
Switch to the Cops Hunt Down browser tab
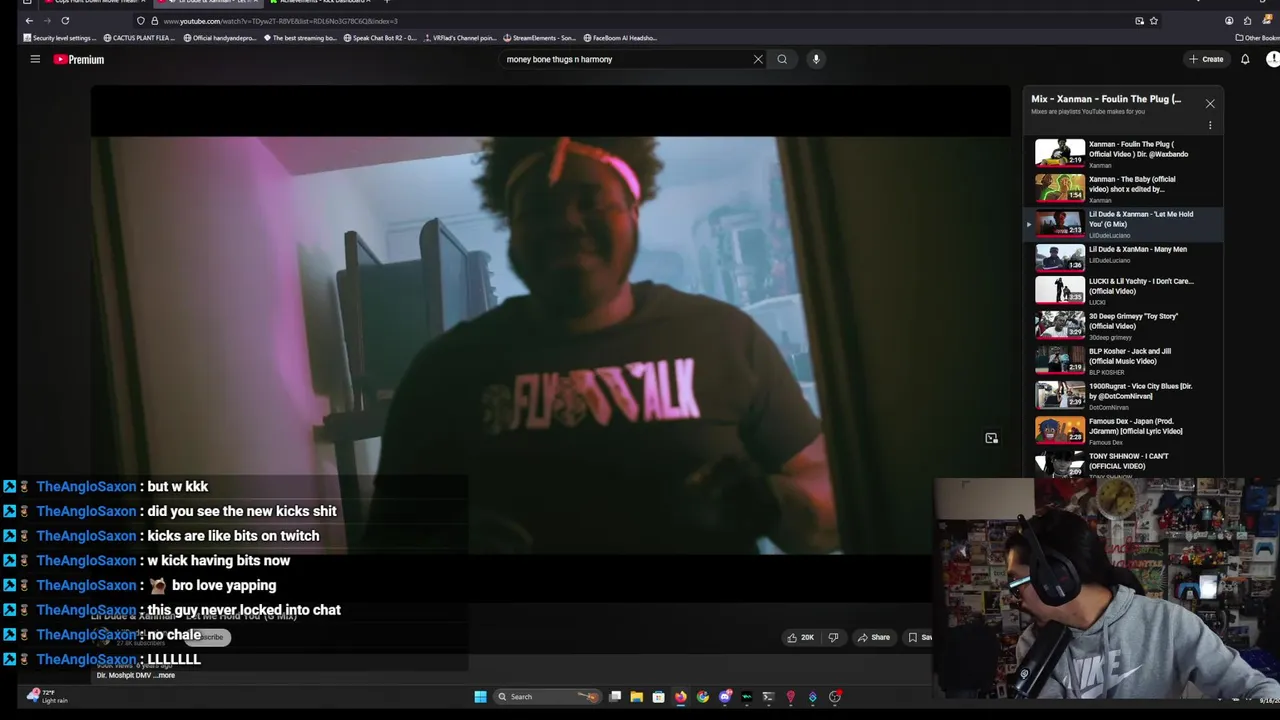coord(95,3)
